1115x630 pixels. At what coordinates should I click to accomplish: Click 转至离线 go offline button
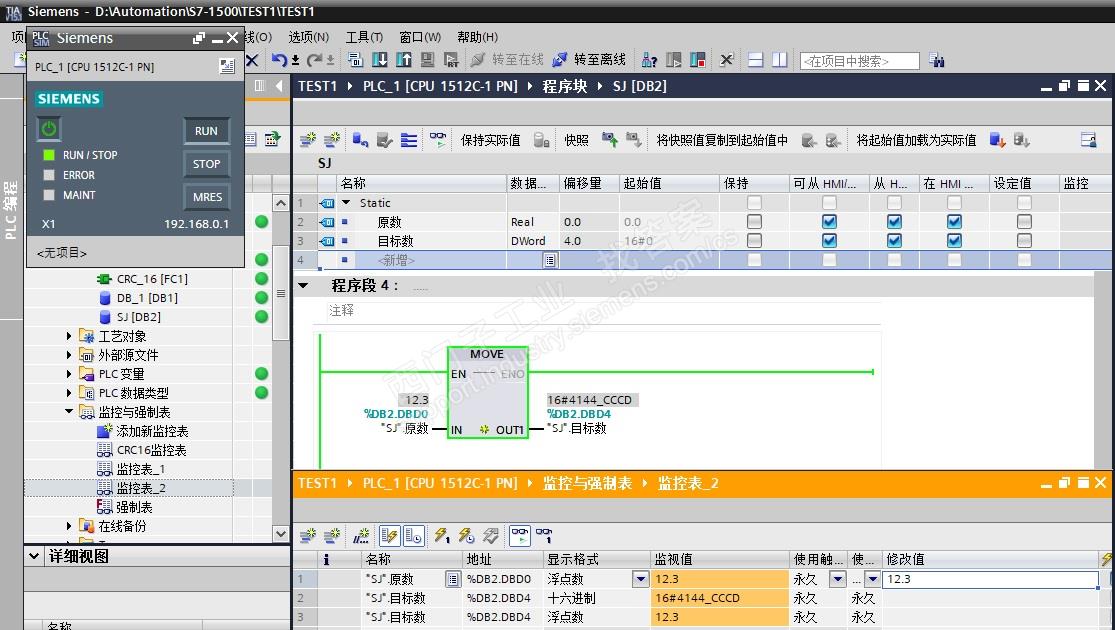pyautogui.click(x=589, y=60)
